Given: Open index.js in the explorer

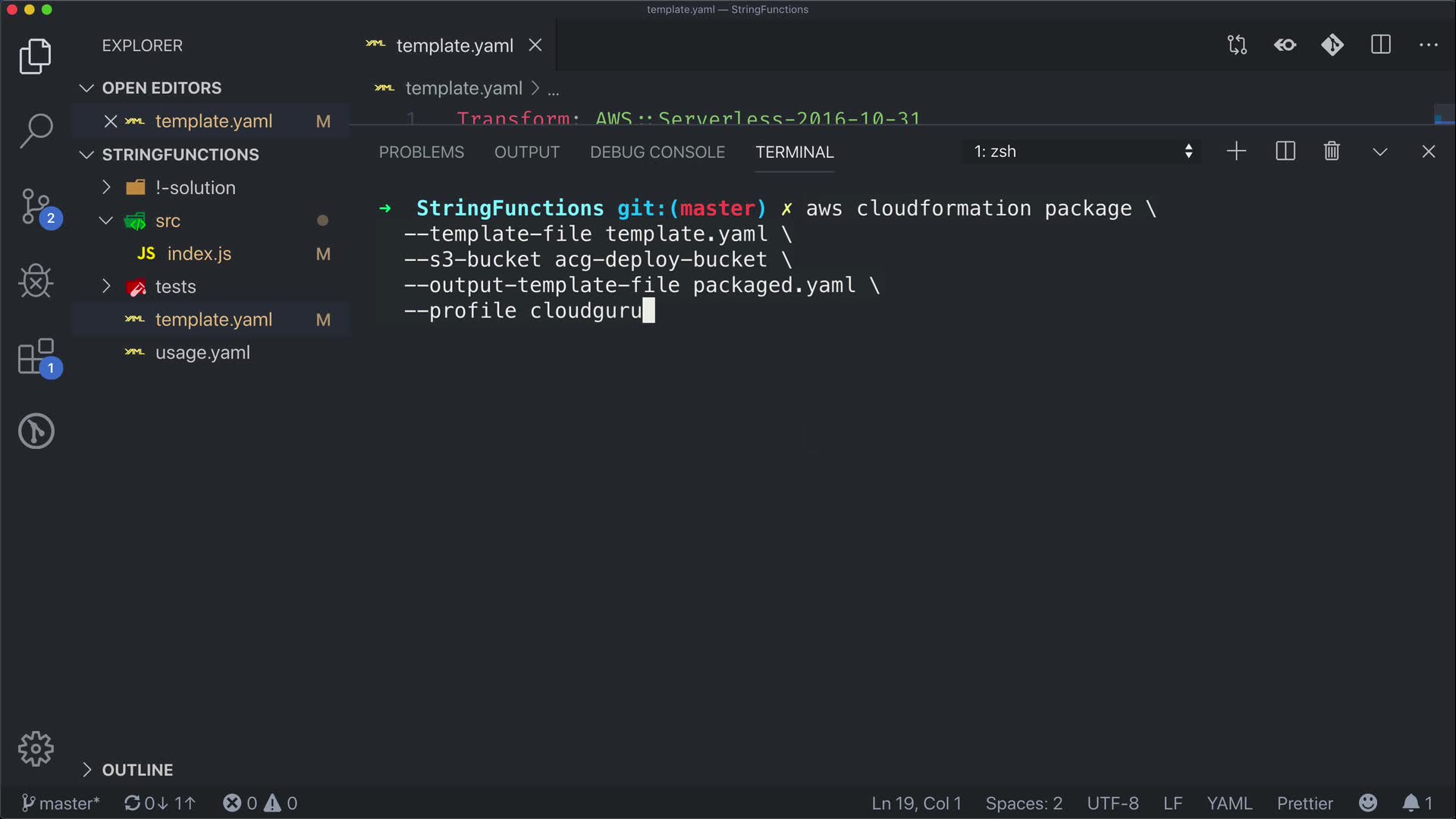Looking at the screenshot, I should click(199, 254).
